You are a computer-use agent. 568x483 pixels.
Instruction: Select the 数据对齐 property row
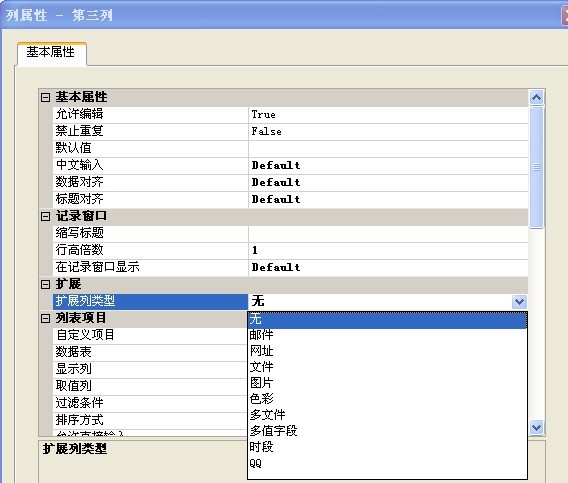[x=290, y=182]
